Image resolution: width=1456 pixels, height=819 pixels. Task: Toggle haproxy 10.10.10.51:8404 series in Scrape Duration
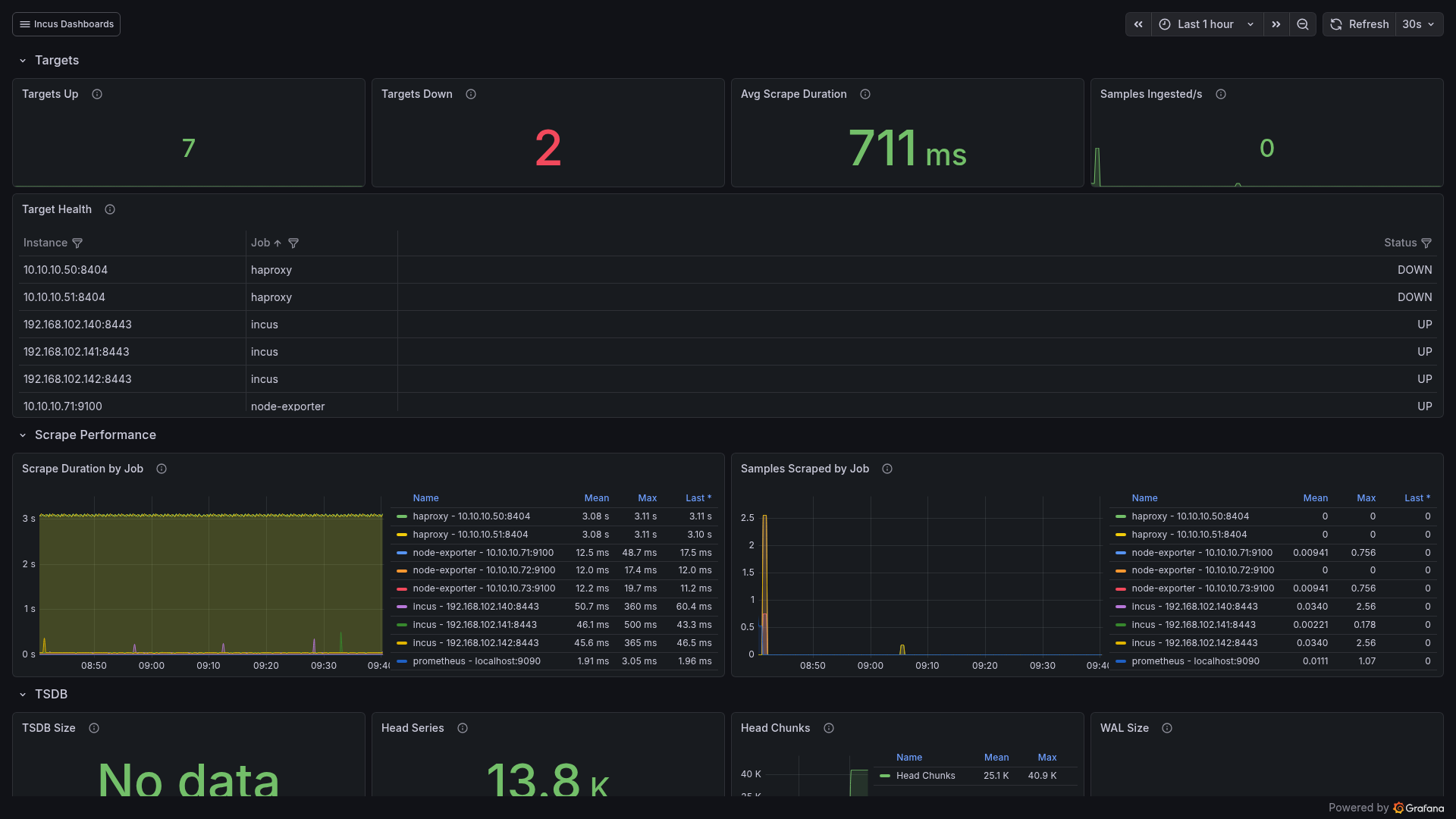point(470,535)
